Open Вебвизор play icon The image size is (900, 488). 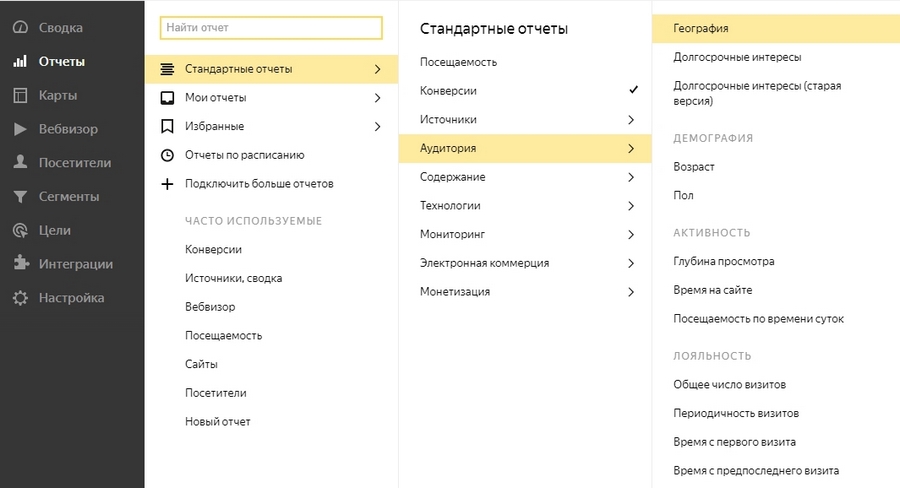[20, 129]
